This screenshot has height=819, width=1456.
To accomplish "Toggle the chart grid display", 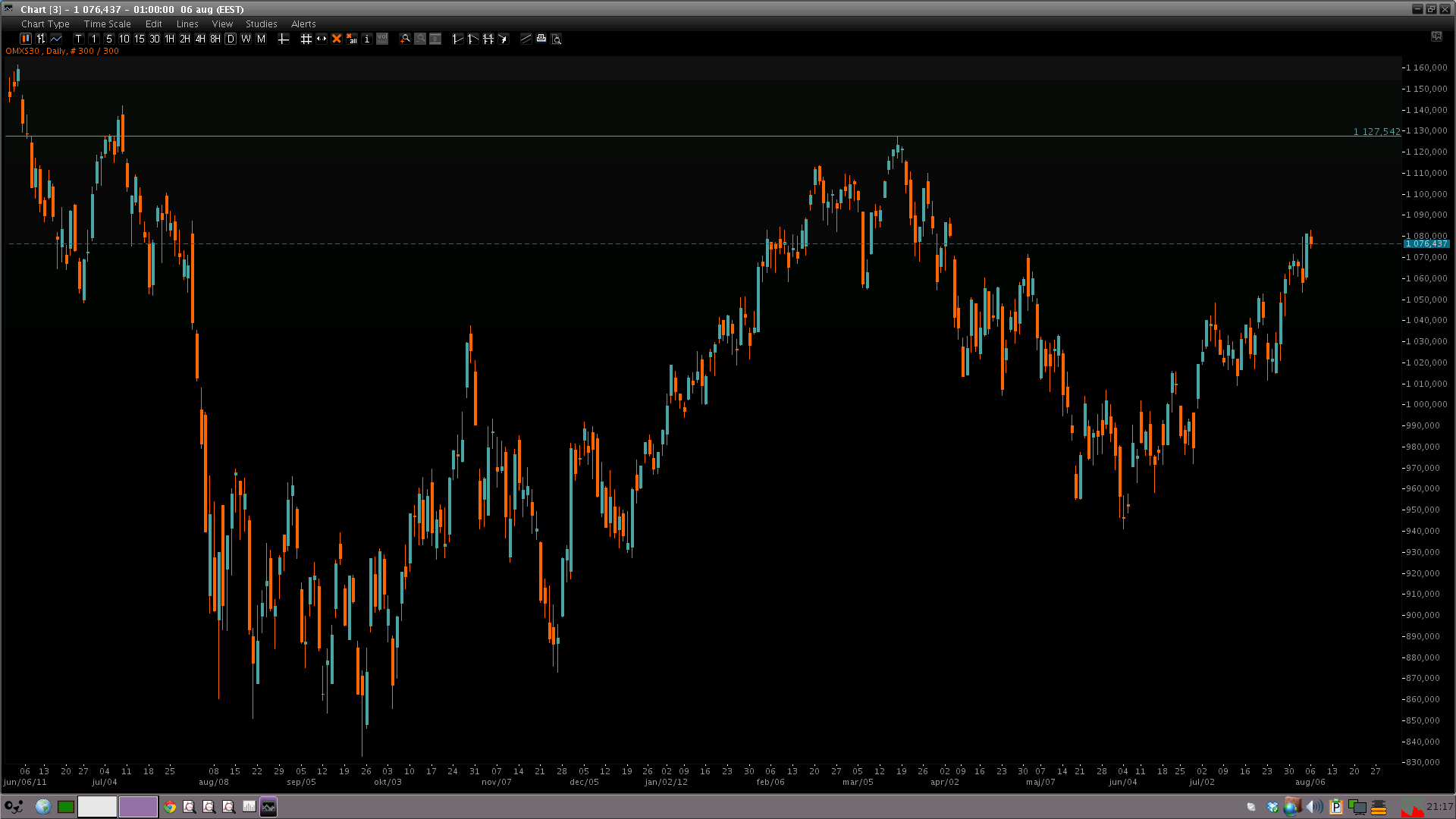I will 306,39.
